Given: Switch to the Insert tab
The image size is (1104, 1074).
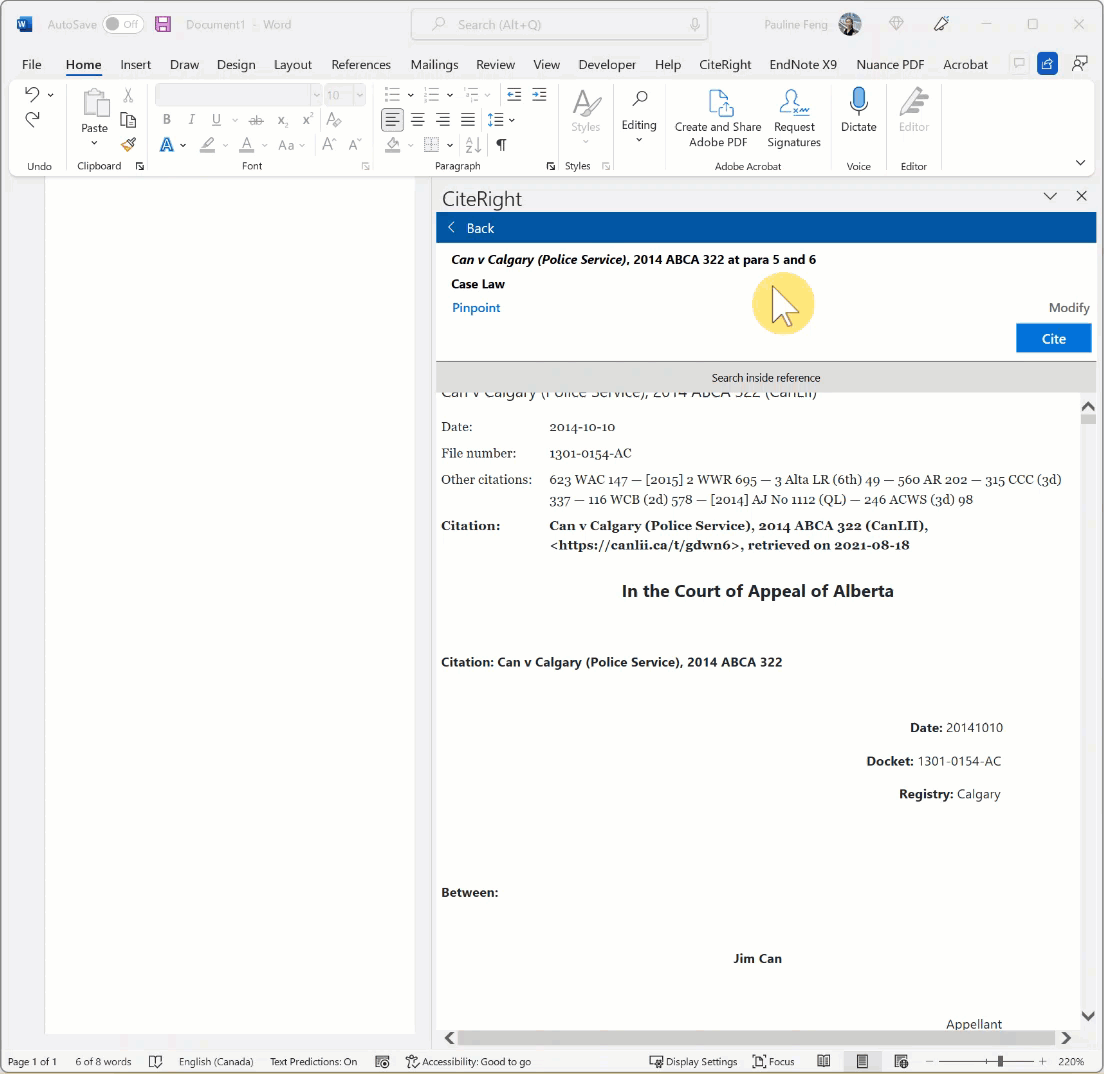Looking at the screenshot, I should click(135, 64).
